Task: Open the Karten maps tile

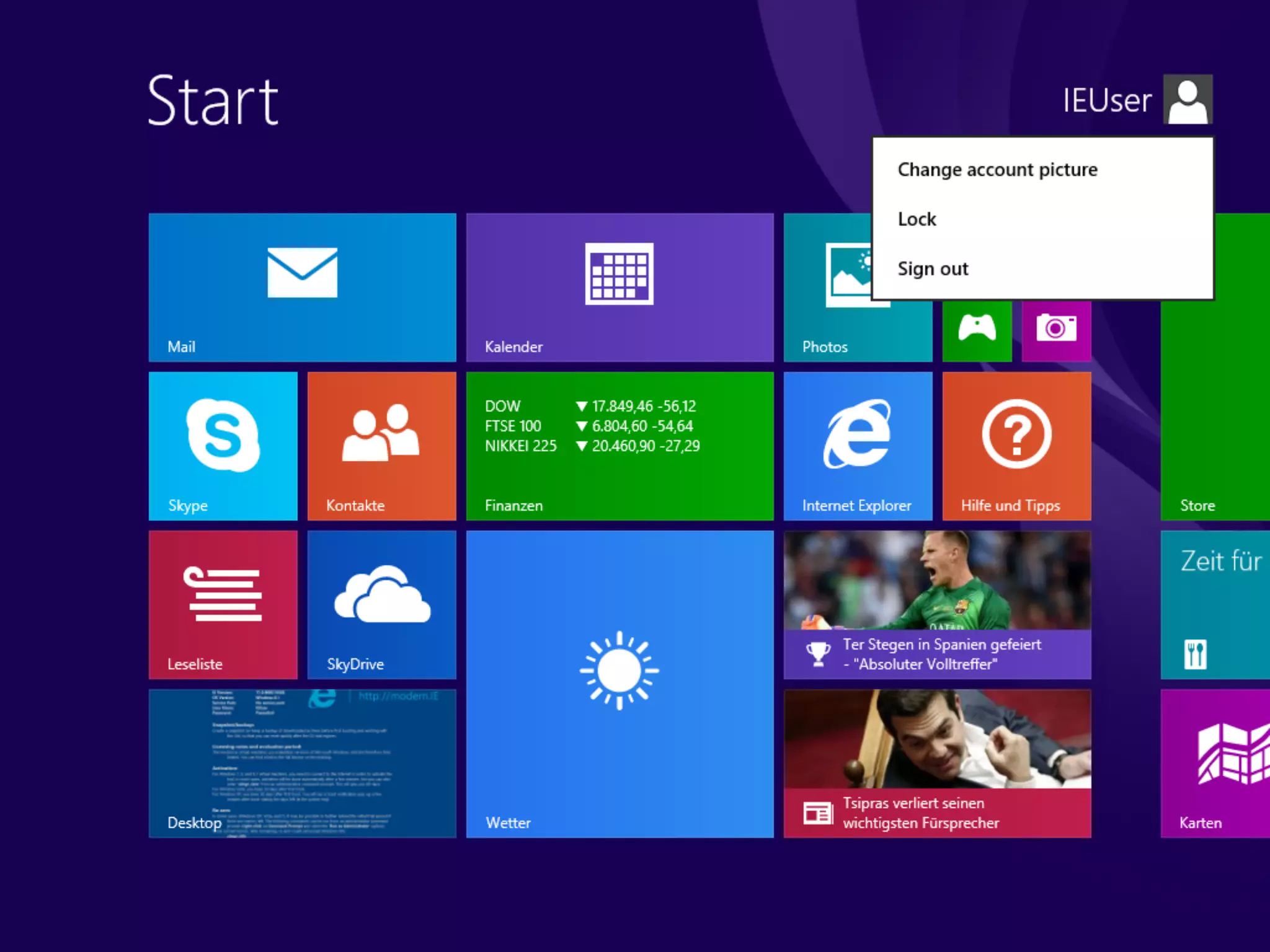Action: (1215, 763)
